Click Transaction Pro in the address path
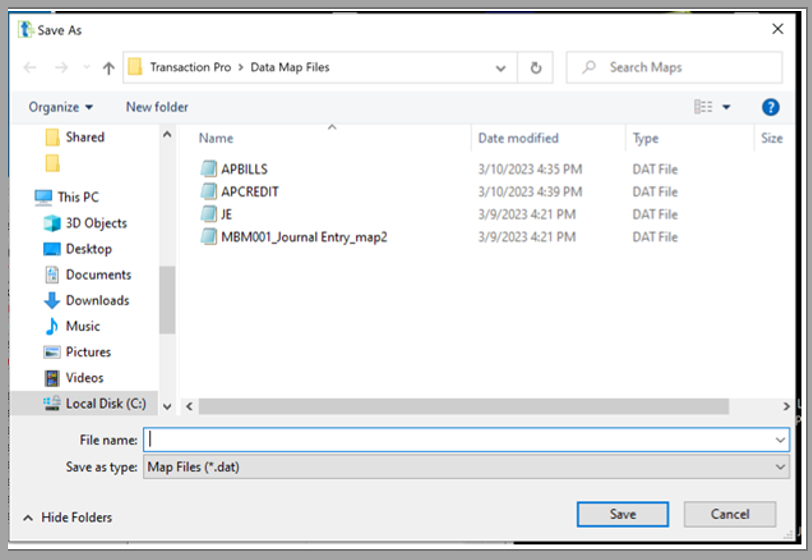Screen dimensions: 812x560 click(x=190, y=67)
